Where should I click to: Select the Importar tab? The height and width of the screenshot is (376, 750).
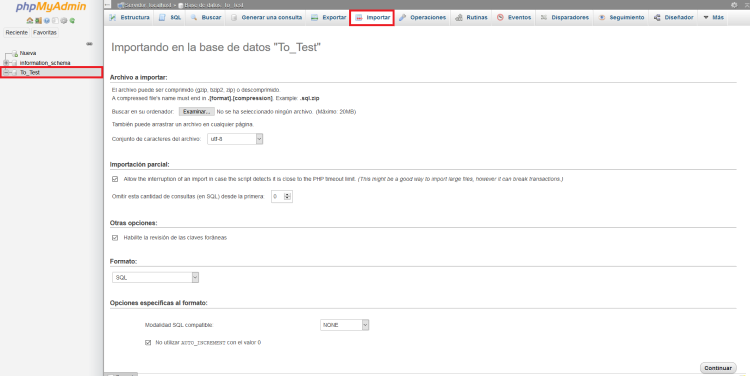pyautogui.click(x=372, y=17)
